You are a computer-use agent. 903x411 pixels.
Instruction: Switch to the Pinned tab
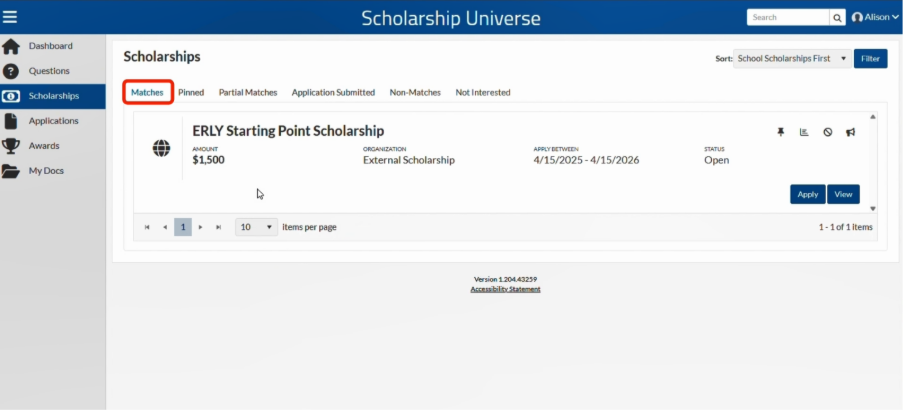(x=191, y=93)
